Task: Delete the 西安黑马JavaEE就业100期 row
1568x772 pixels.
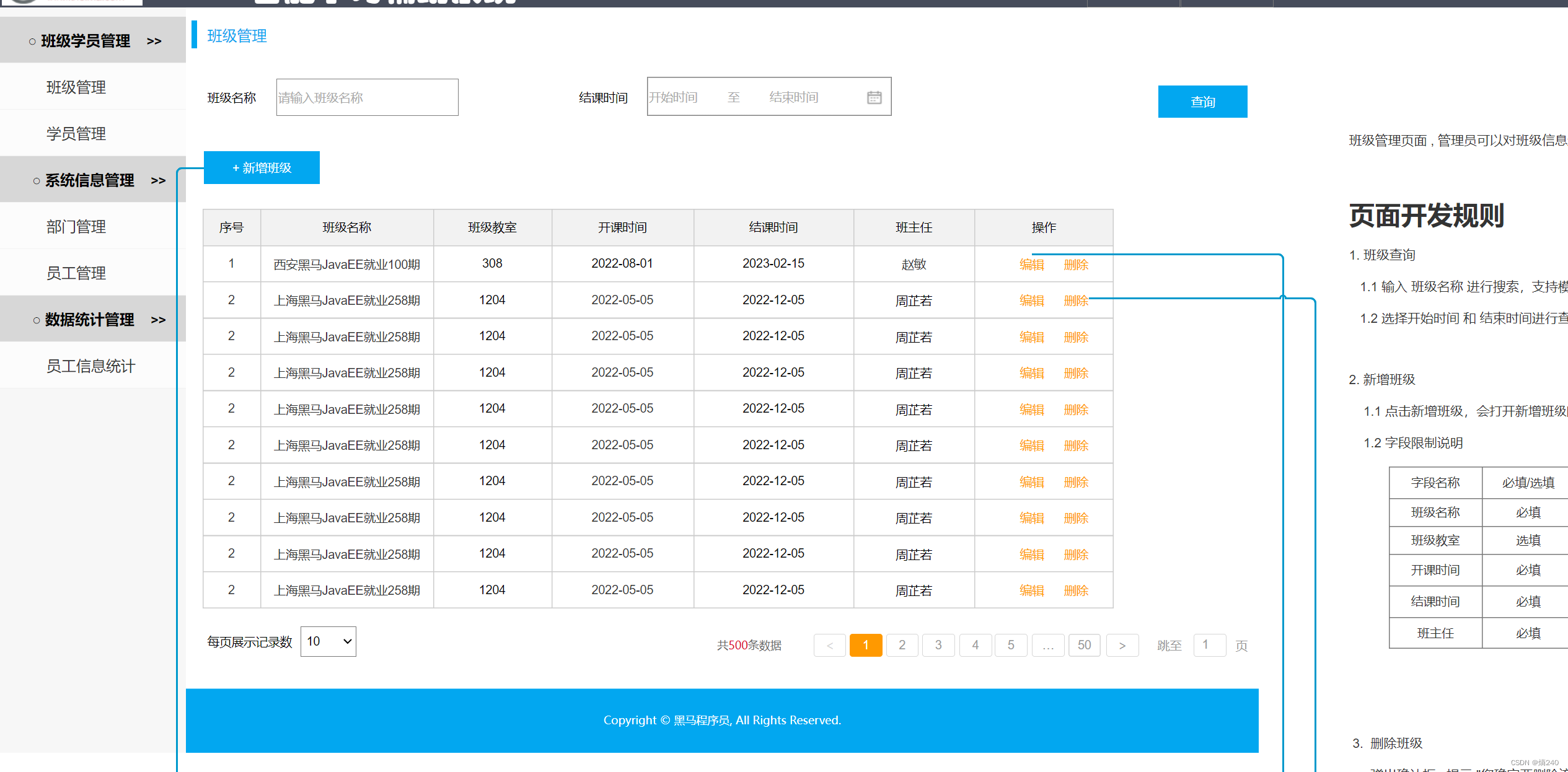Action: 1076,265
